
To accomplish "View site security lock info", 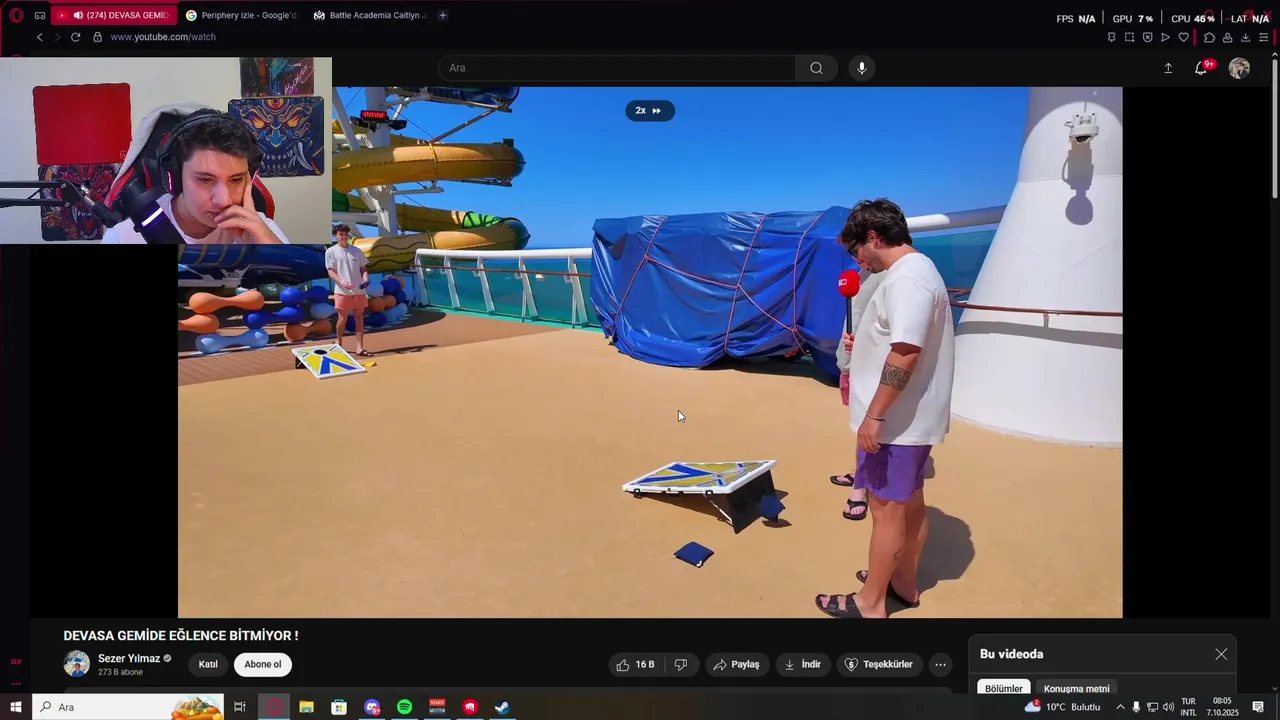I will (97, 37).
